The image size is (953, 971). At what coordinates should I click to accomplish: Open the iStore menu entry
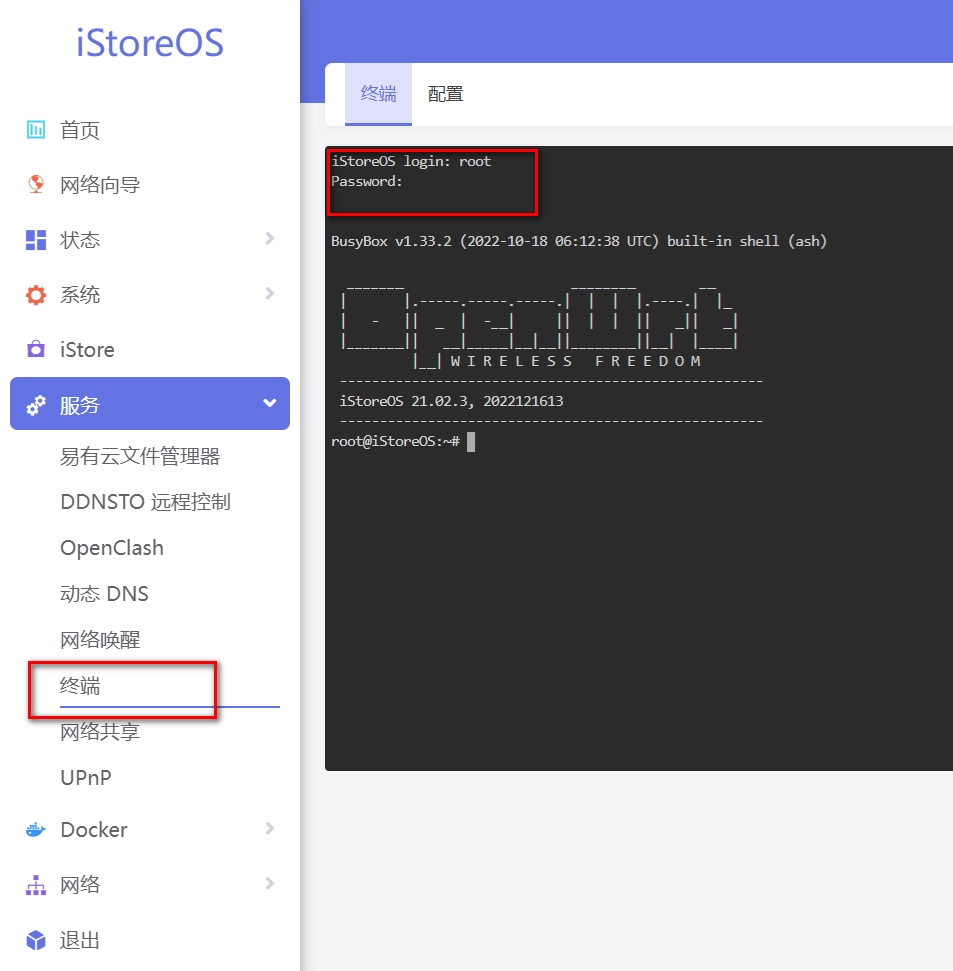[87, 350]
